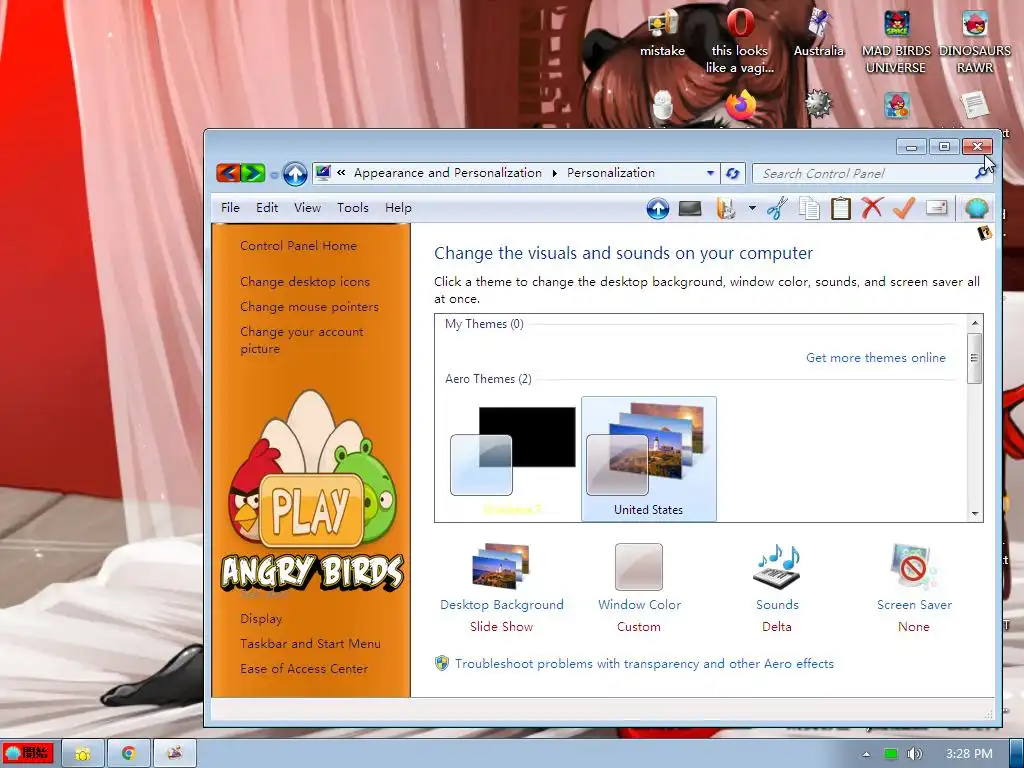This screenshot has width=1024, height=768.
Task: Click the recent pages dropdown after the Forward arrow
Action: [x=274, y=174]
